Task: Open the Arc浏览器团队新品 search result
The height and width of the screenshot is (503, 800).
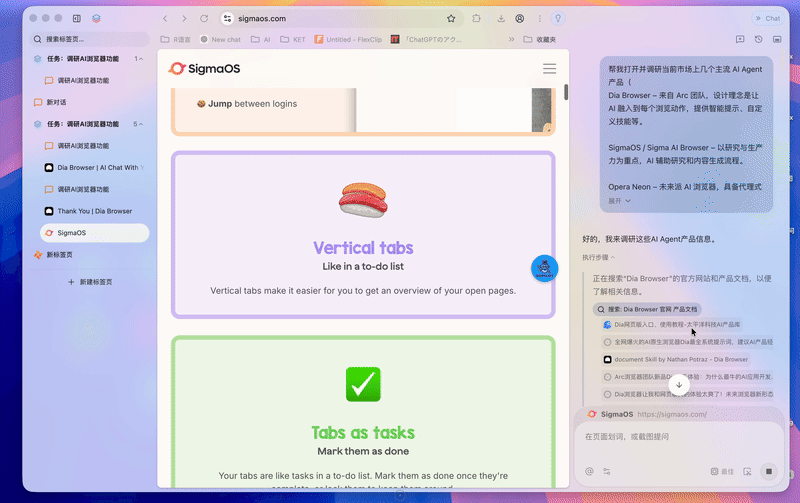Action: click(x=688, y=377)
